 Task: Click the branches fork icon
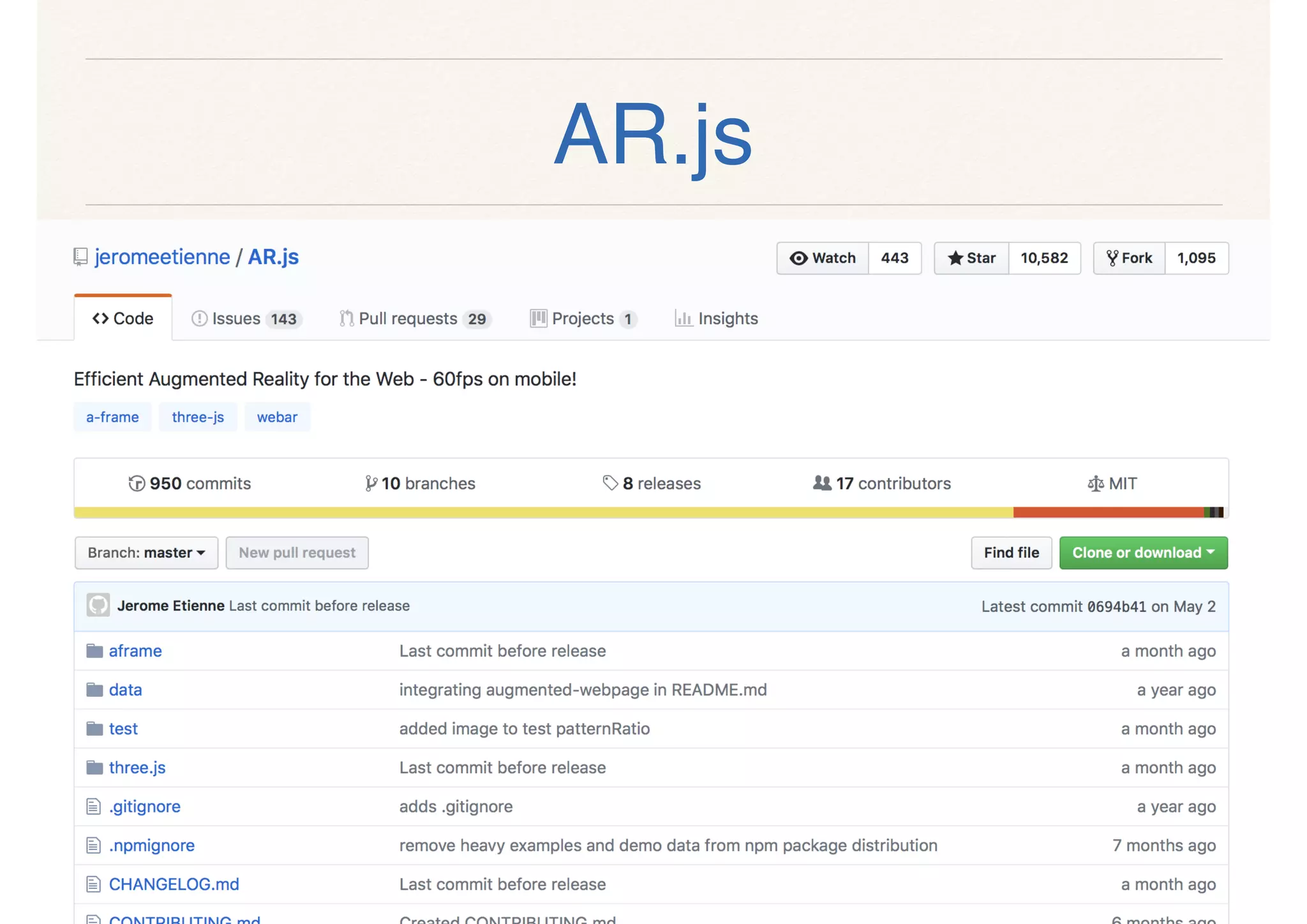point(371,484)
